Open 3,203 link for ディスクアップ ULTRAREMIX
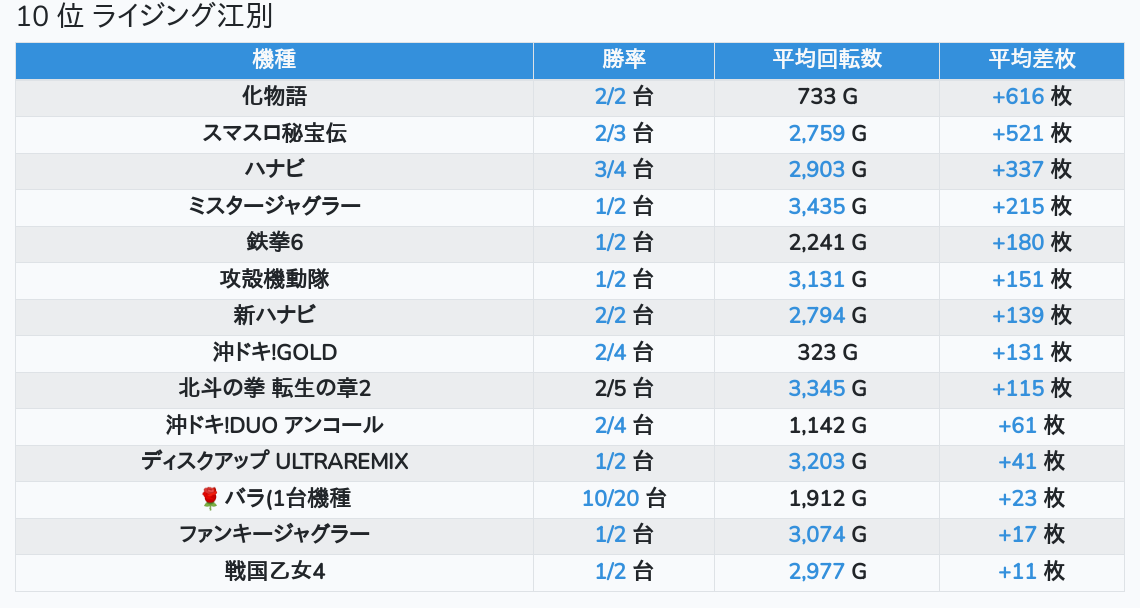The image size is (1140, 608). click(x=816, y=461)
